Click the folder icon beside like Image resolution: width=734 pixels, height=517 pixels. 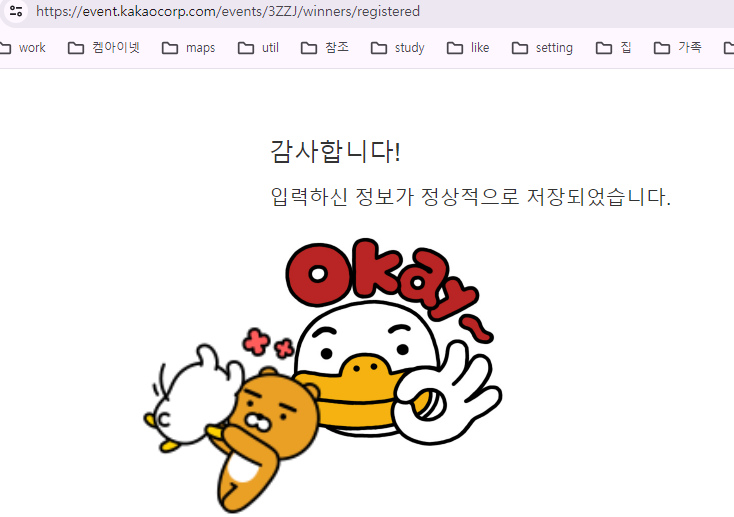click(455, 48)
